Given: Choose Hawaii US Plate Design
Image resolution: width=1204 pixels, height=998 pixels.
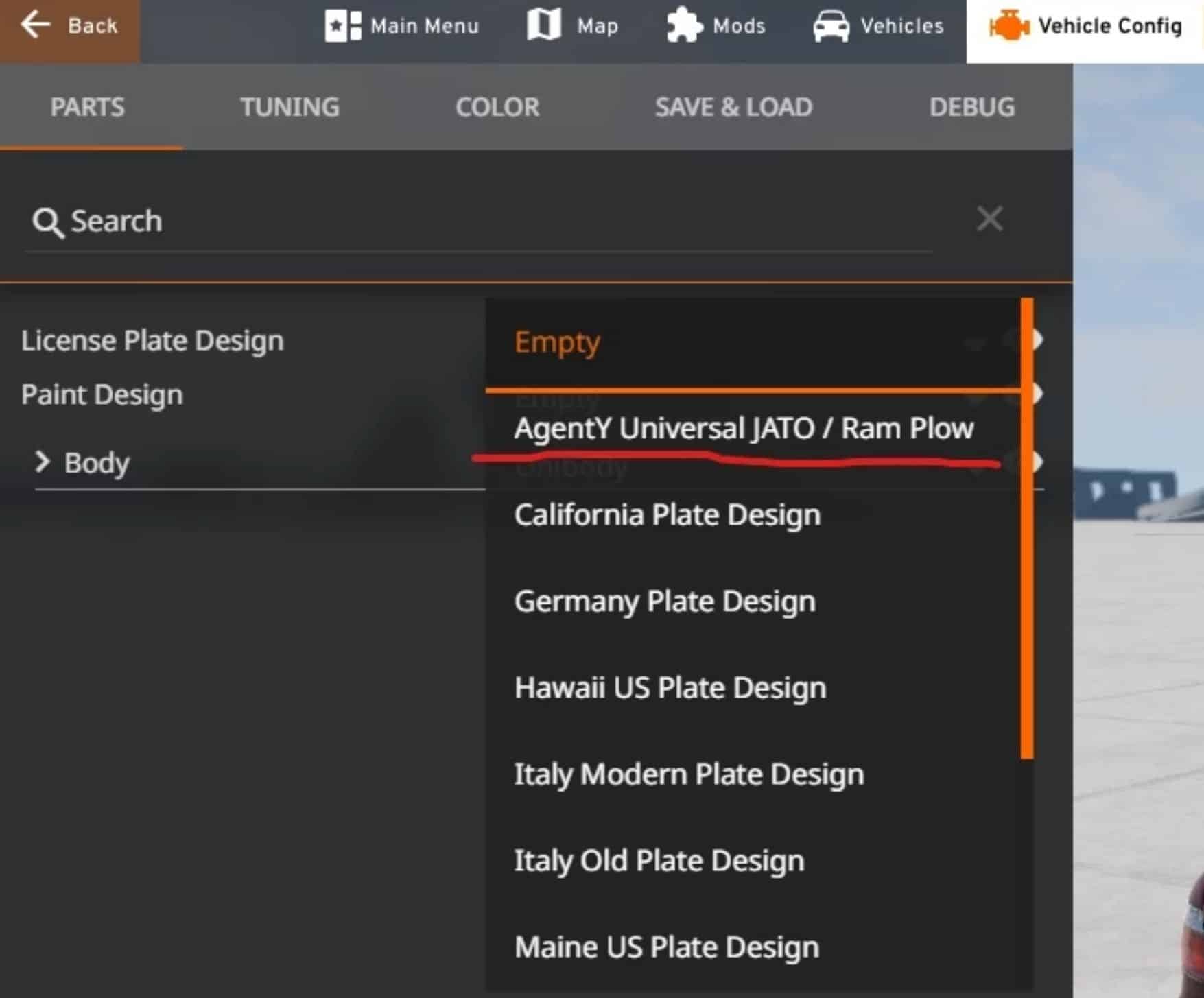Looking at the screenshot, I should (670, 687).
